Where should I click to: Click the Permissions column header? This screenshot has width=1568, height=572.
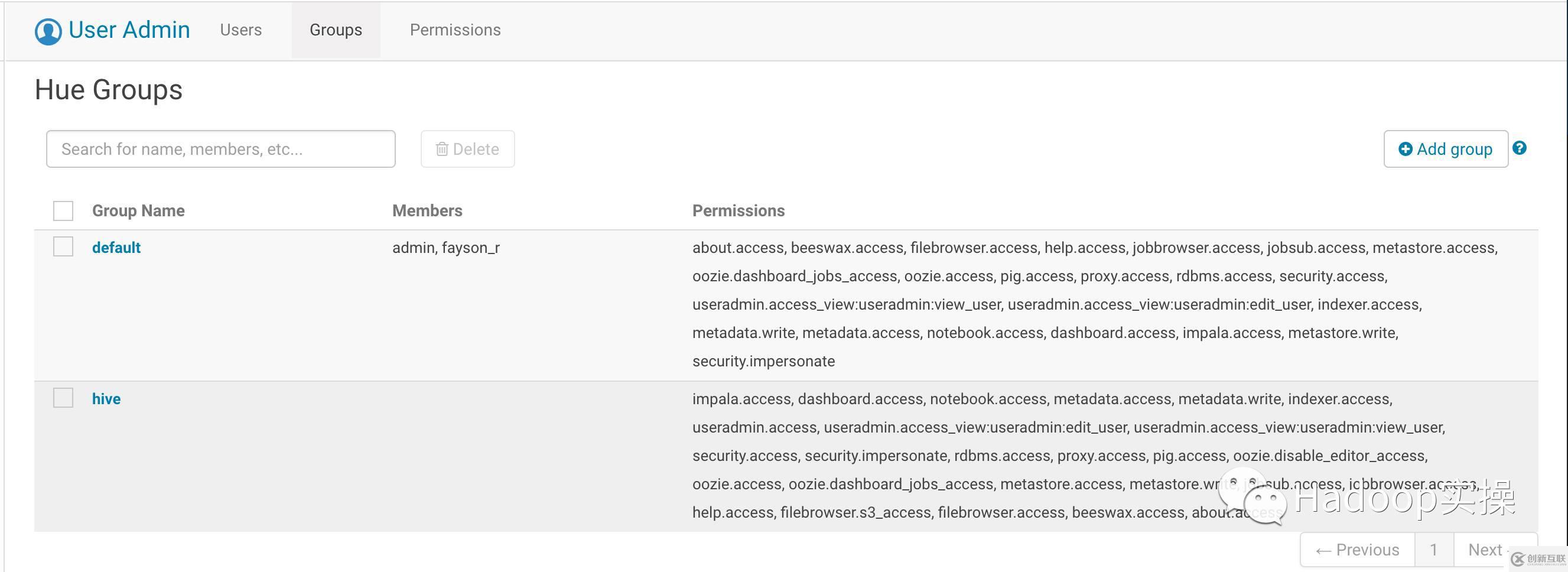pyautogui.click(x=739, y=210)
